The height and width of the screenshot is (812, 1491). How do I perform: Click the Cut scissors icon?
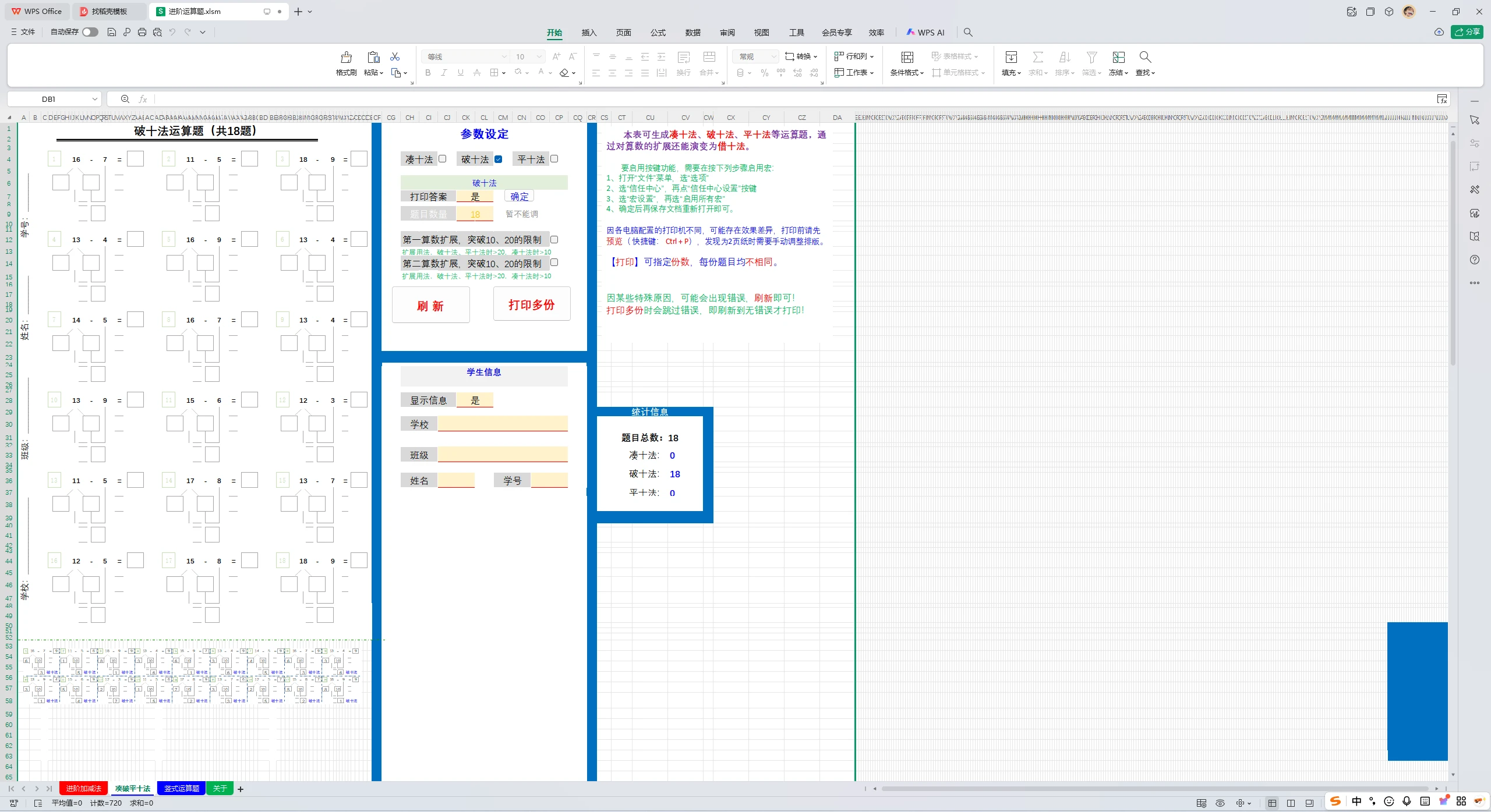point(395,56)
